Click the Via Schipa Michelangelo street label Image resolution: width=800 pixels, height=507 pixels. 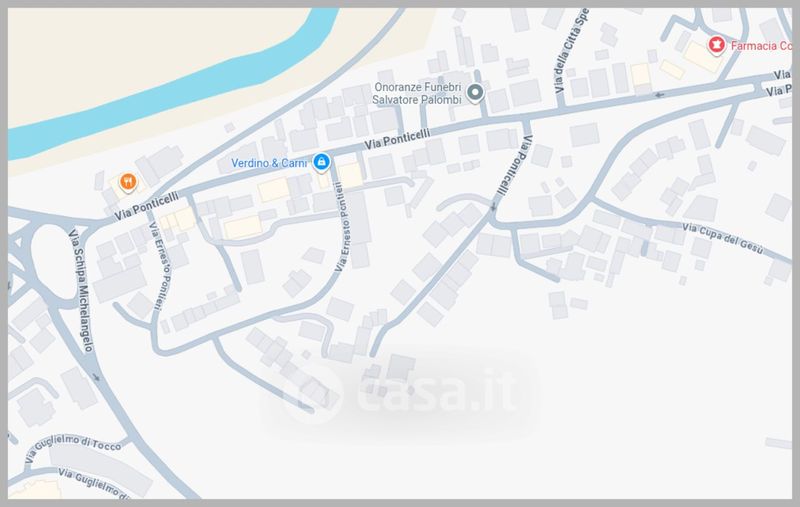[x=81, y=290]
